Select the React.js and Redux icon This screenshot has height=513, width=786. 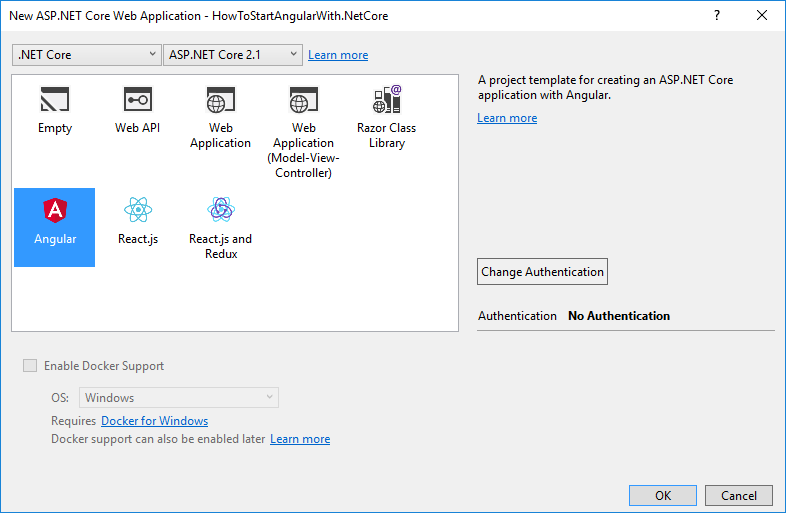221,210
